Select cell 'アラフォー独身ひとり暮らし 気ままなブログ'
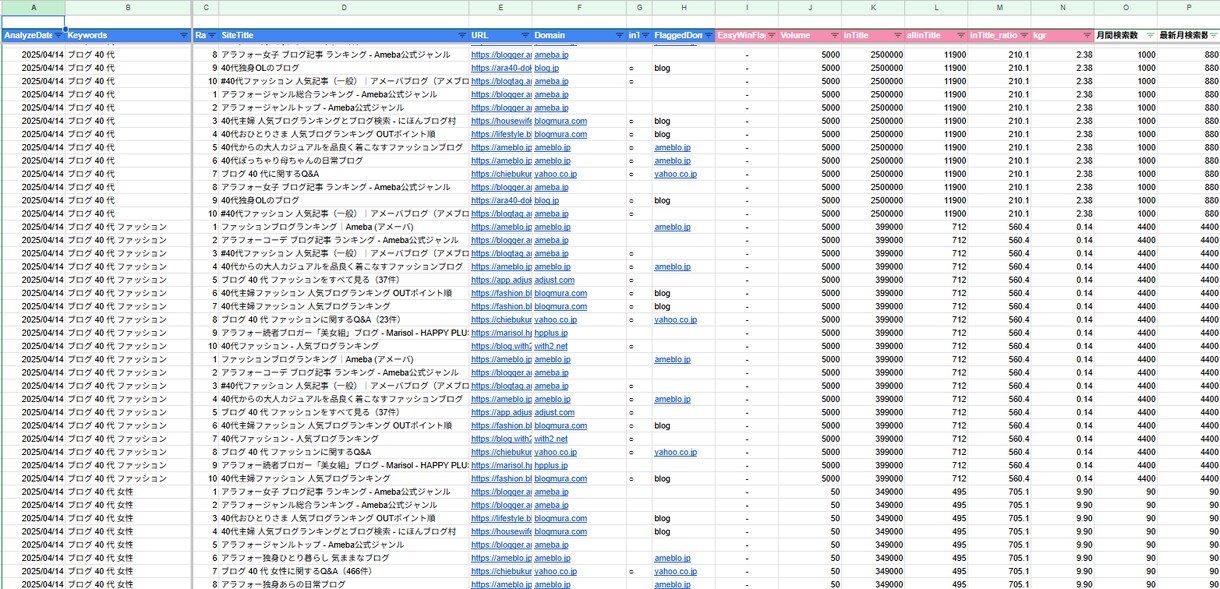 (x=344, y=558)
